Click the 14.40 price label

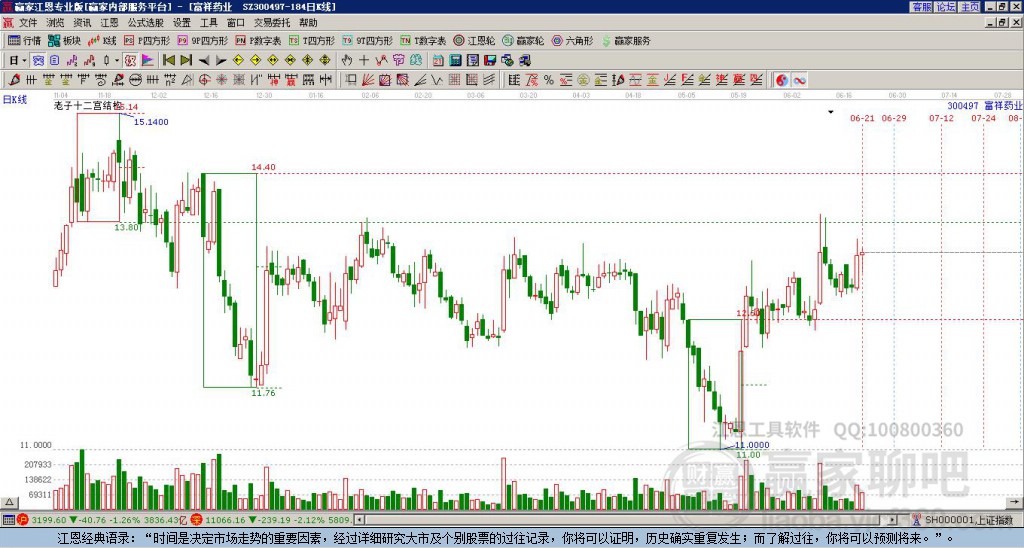[263, 167]
